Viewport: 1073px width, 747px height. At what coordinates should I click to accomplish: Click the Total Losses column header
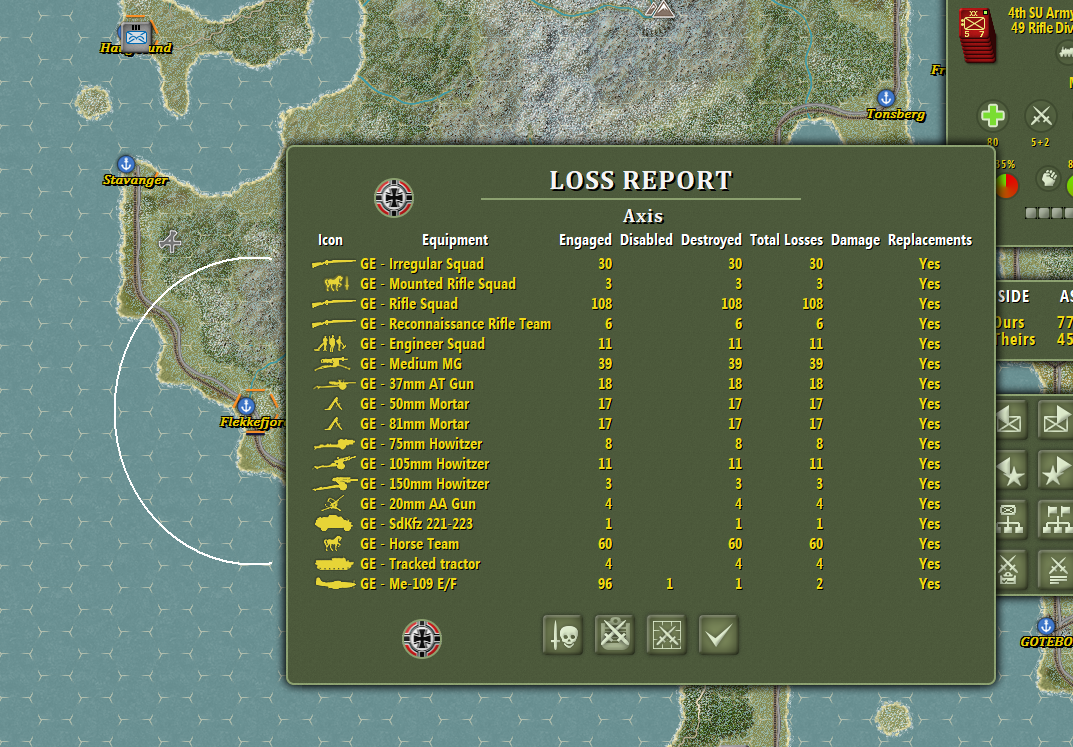786,240
